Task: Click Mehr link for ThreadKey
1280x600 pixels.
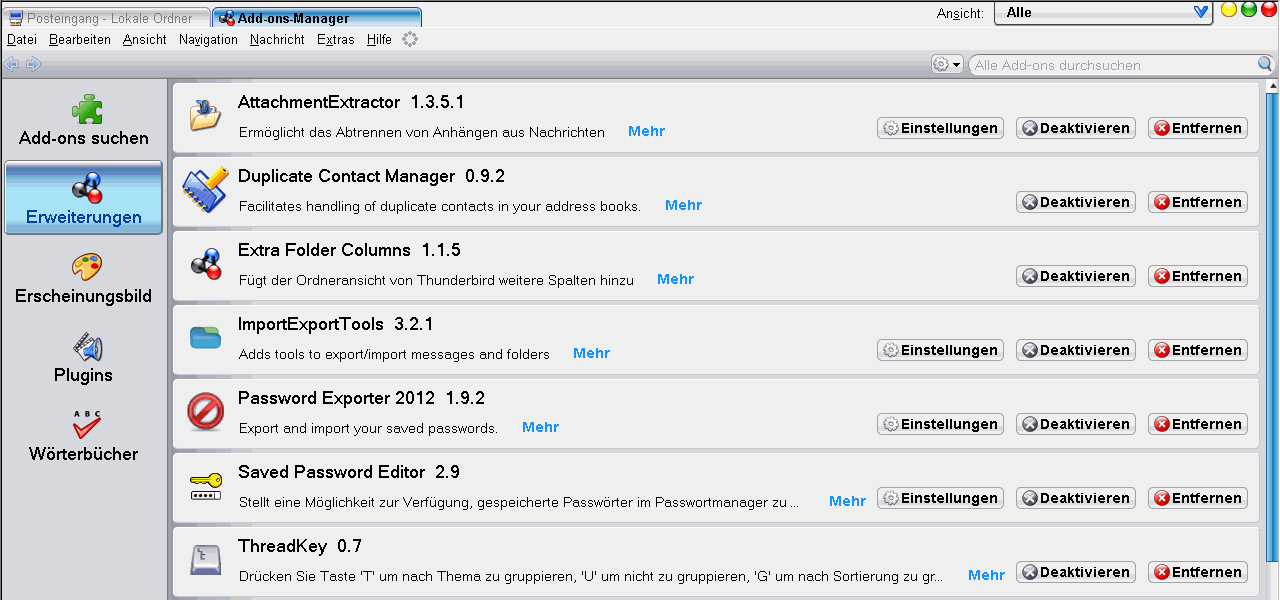Action: (986, 575)
